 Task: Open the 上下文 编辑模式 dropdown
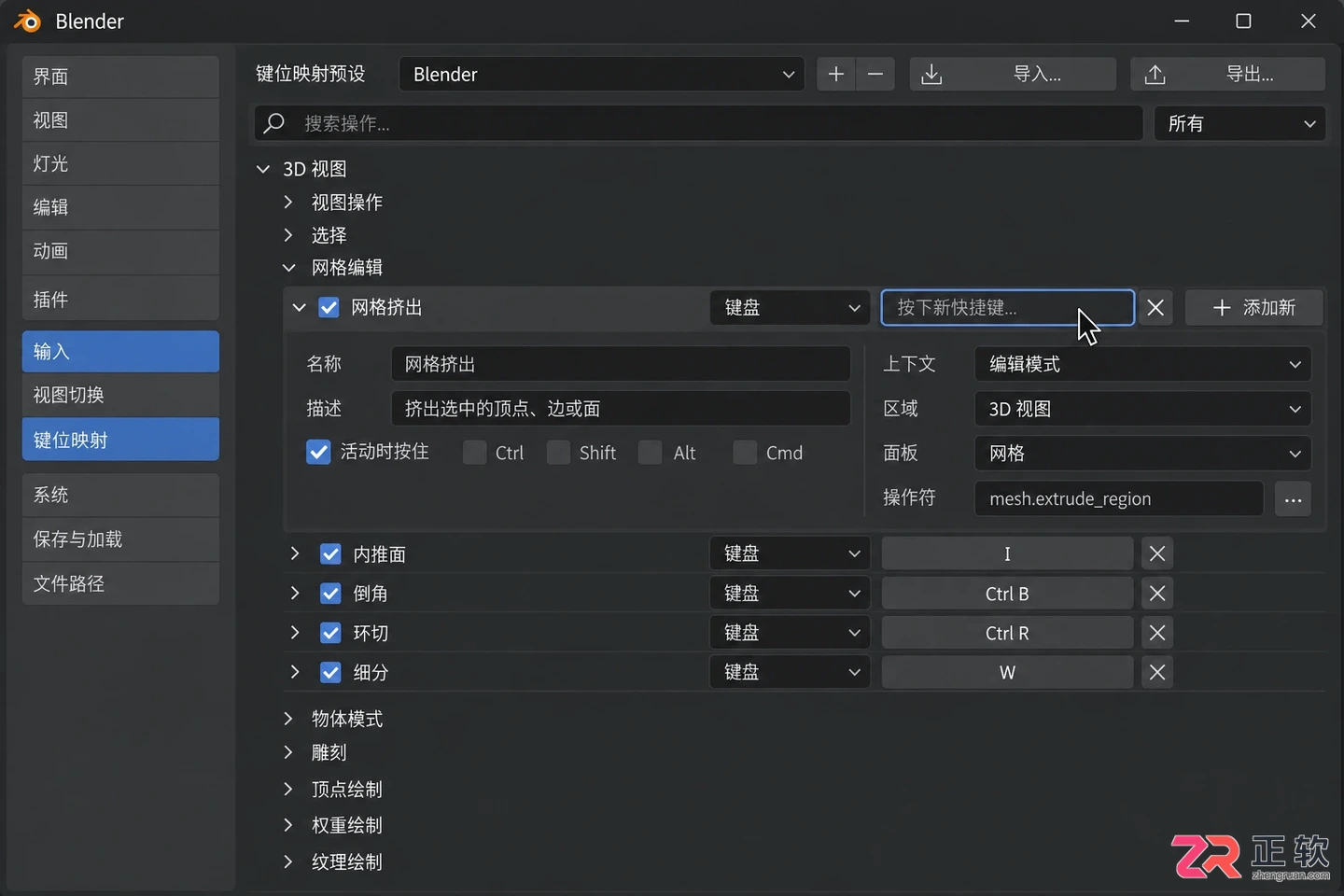click(x=1142, y=364)
